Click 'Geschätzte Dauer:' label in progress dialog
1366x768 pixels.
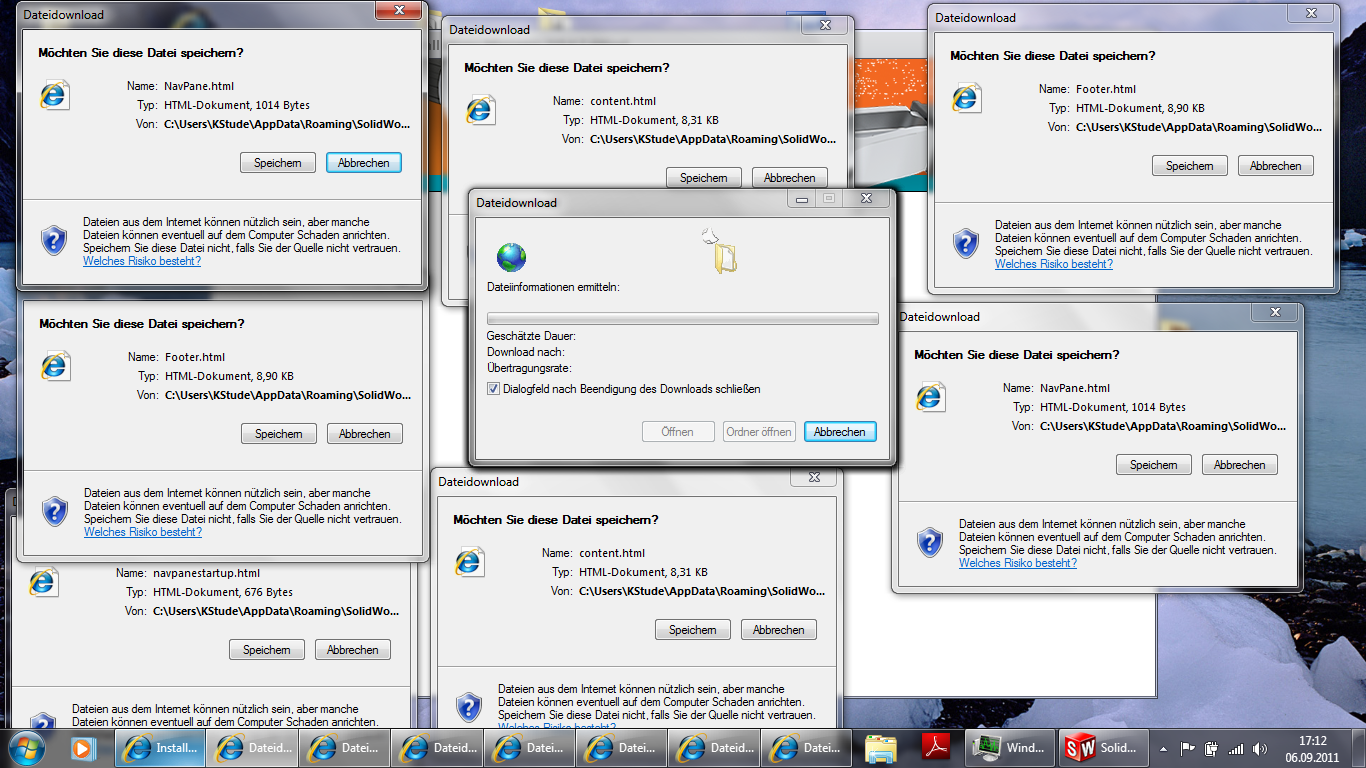[531, 336]
